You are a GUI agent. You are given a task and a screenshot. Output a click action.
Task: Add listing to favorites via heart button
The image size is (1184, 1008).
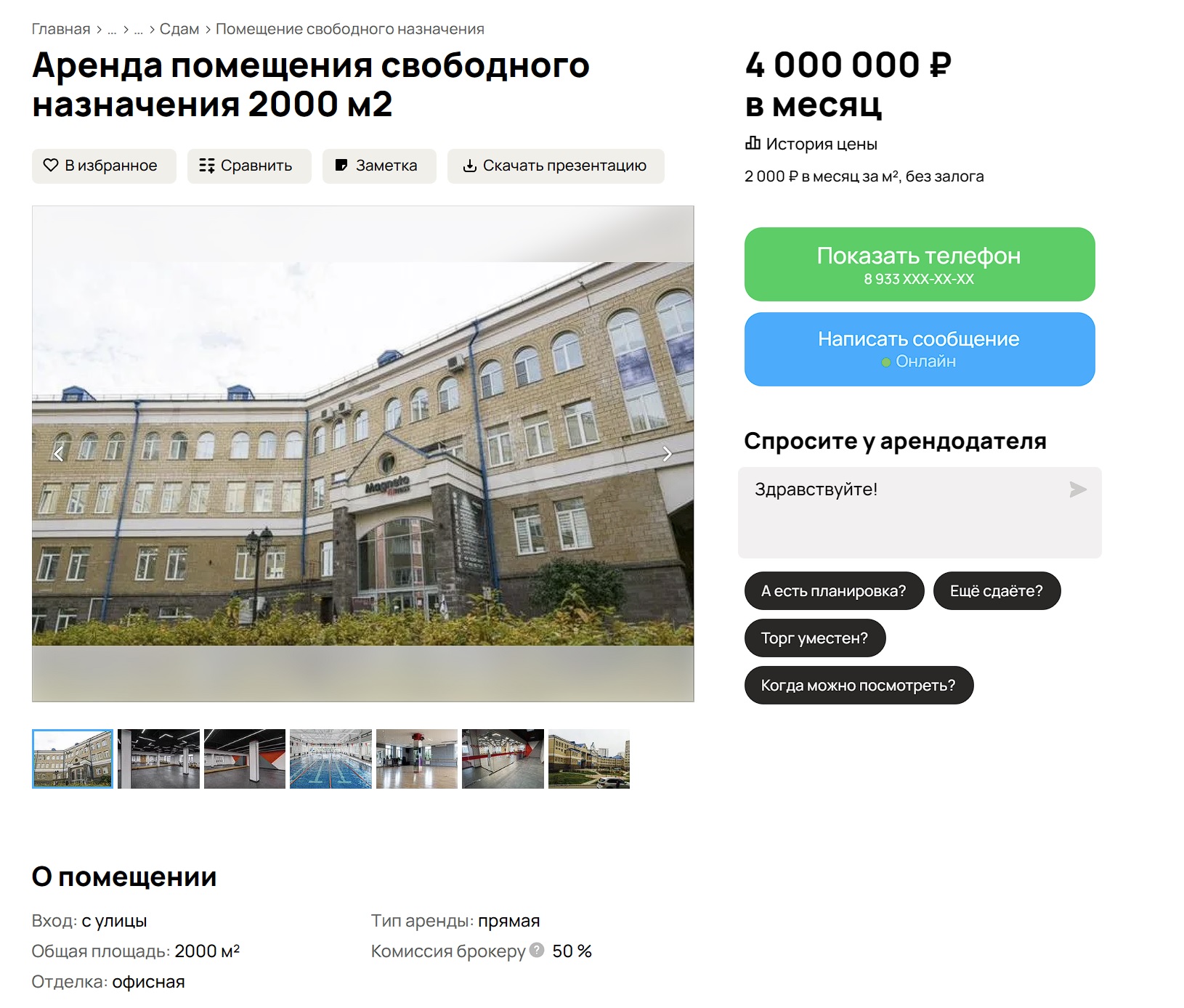[x=104, y=166]
